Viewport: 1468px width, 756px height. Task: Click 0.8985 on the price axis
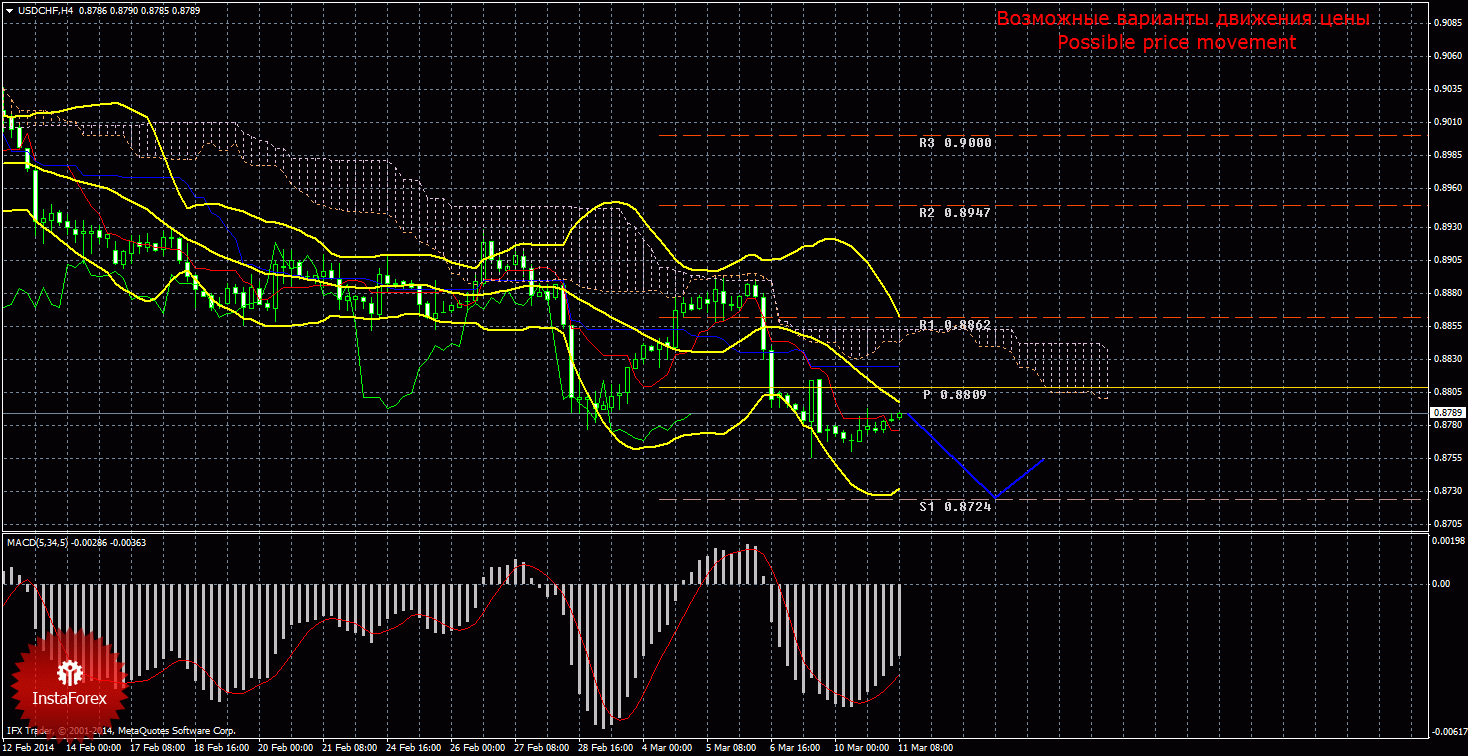pyautogui.click(x=1446, y=155)
